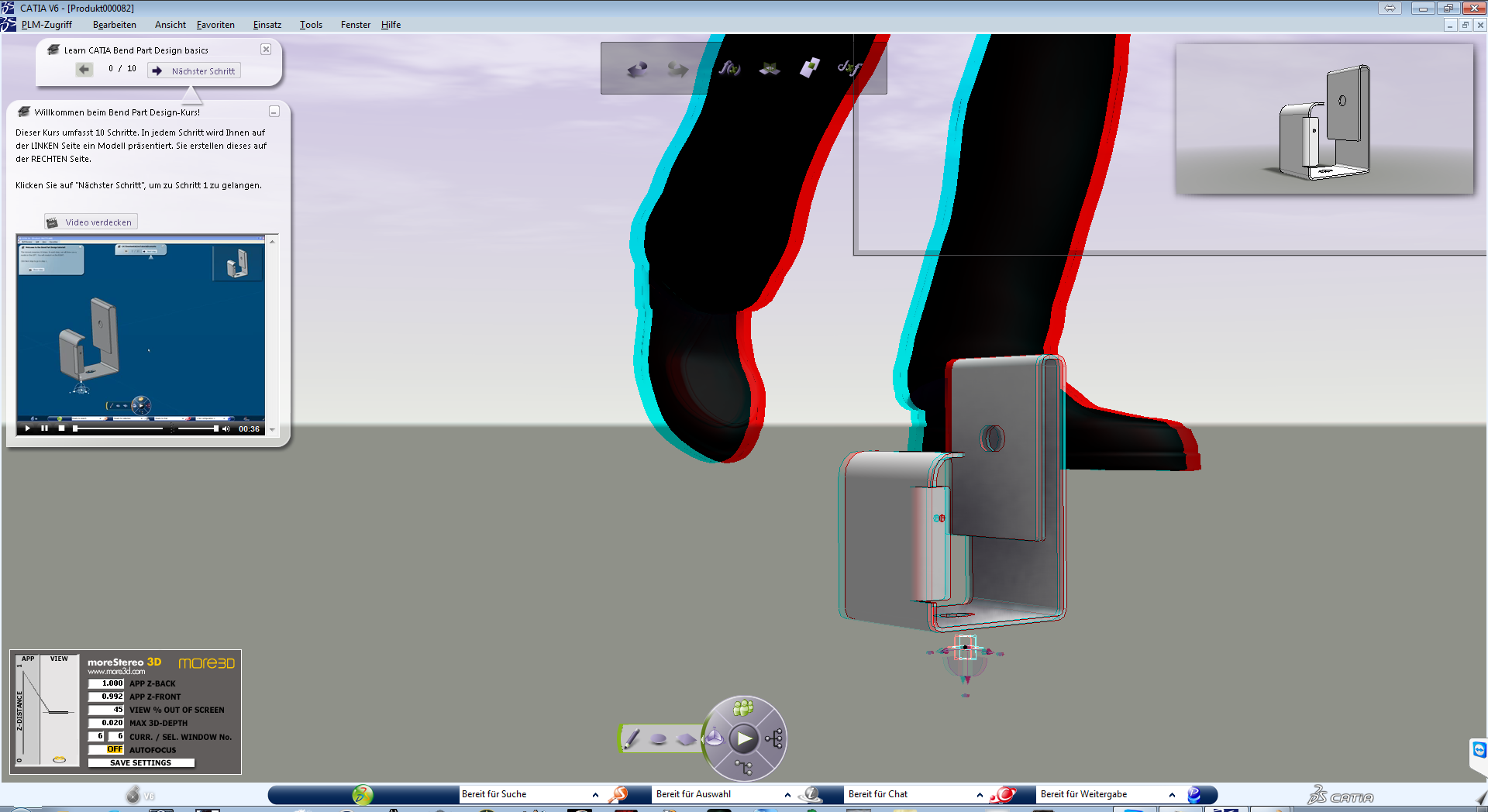Click the orange search magnifier icon

tap(619, 794)
